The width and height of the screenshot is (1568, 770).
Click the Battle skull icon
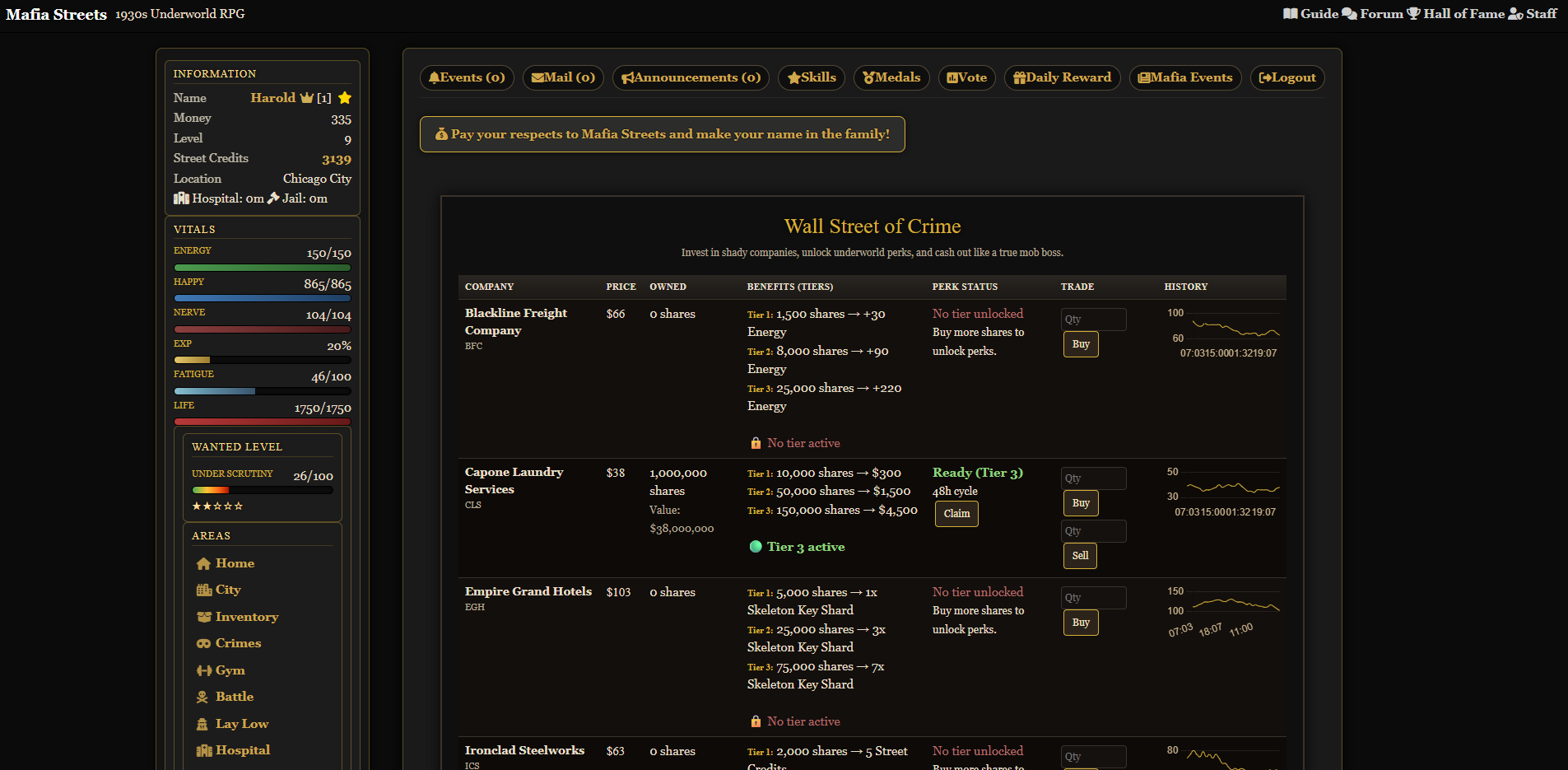pyautogui.click(x=202, y=698)
